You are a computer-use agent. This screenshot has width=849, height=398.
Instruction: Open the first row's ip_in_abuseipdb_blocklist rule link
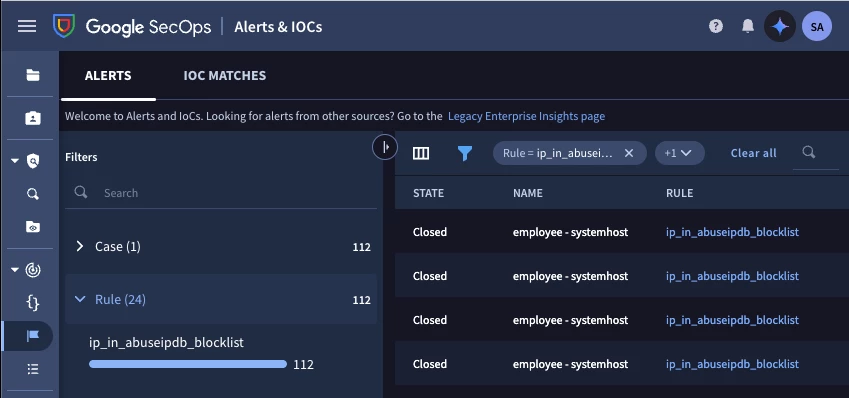(732, 232)
